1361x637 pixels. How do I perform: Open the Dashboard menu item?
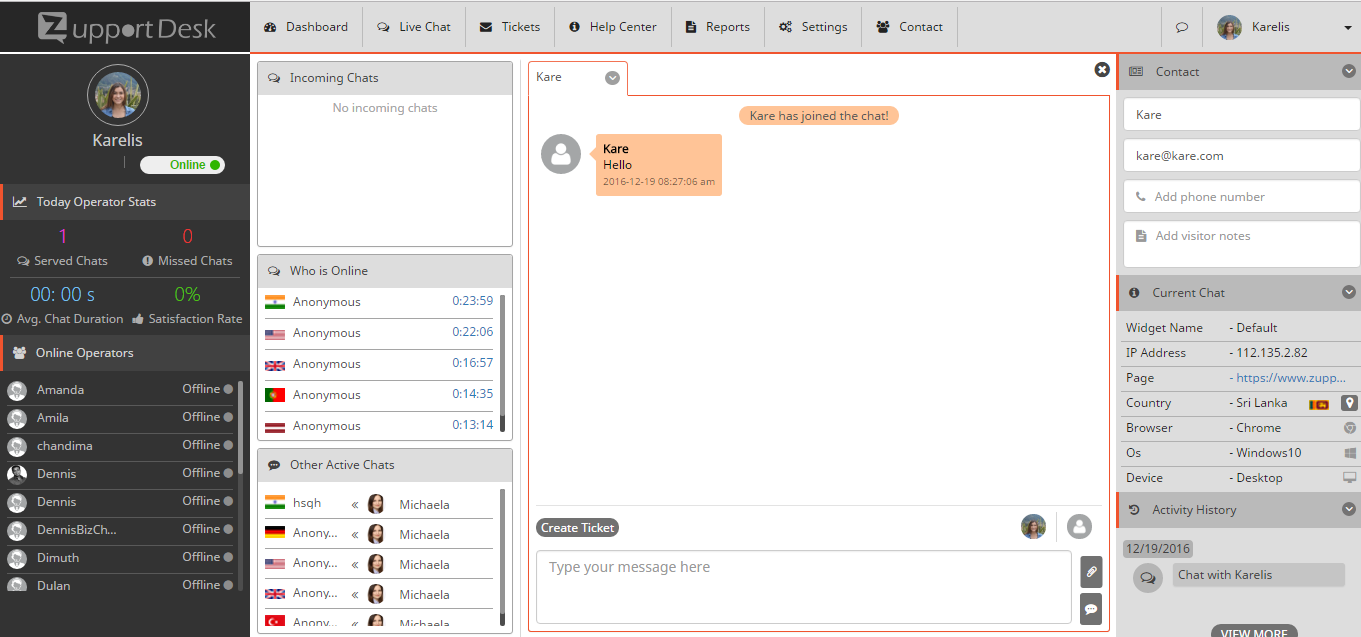coord(306,27)
